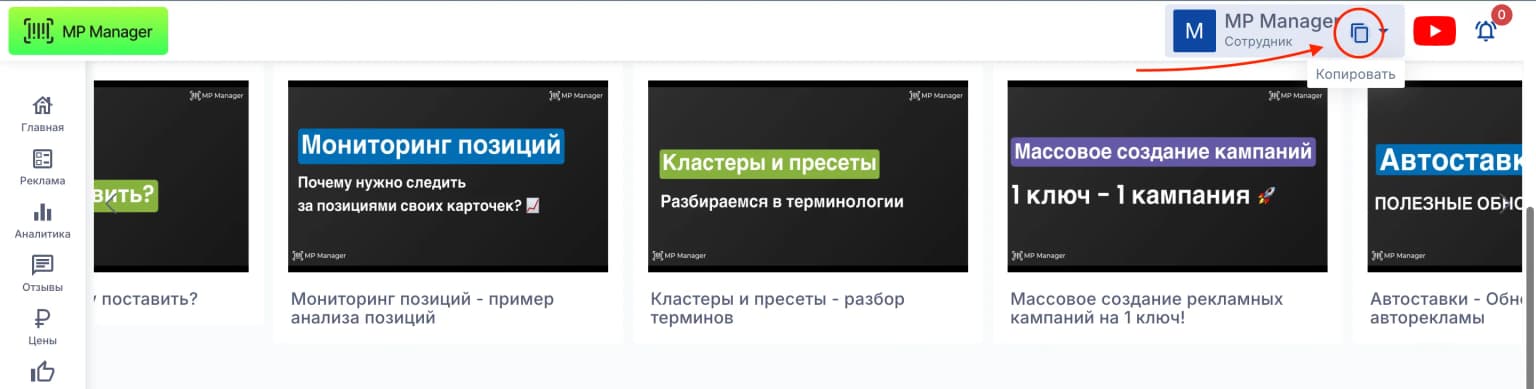Click the carousel previous arrow
This screenshot has height=389, width=1536.
pyautogui.click(x=111, y=203)
